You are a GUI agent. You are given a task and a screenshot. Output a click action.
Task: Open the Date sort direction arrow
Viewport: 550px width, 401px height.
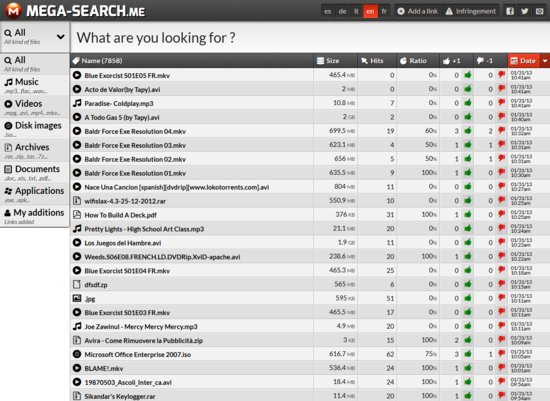[545, 61]
